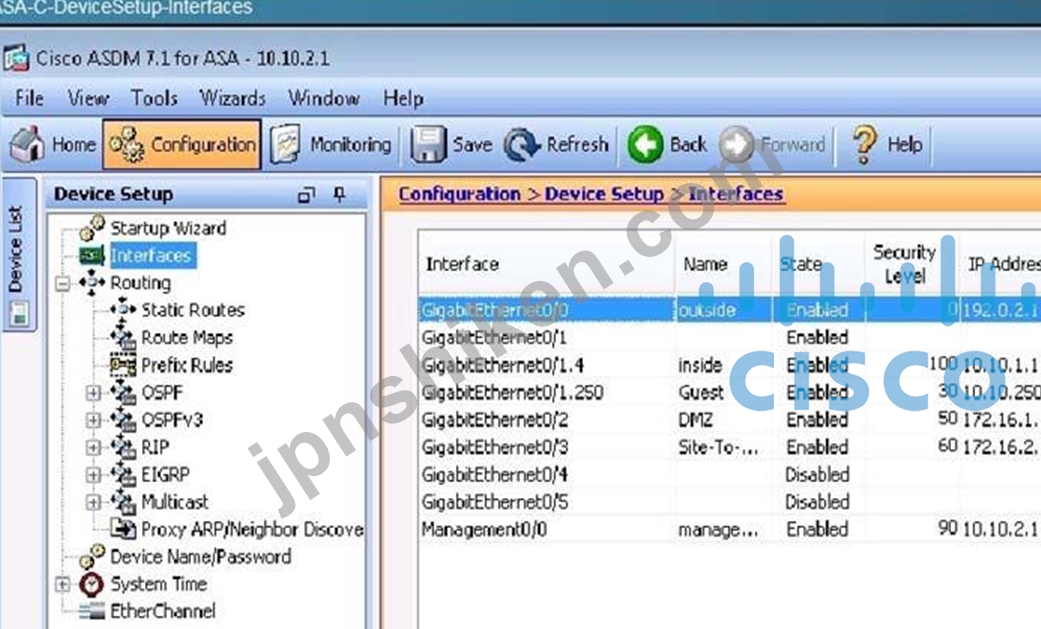This screenshot has height=629, width=1041.
Task: Open the Help menu in menu bar
Action: 403,98
